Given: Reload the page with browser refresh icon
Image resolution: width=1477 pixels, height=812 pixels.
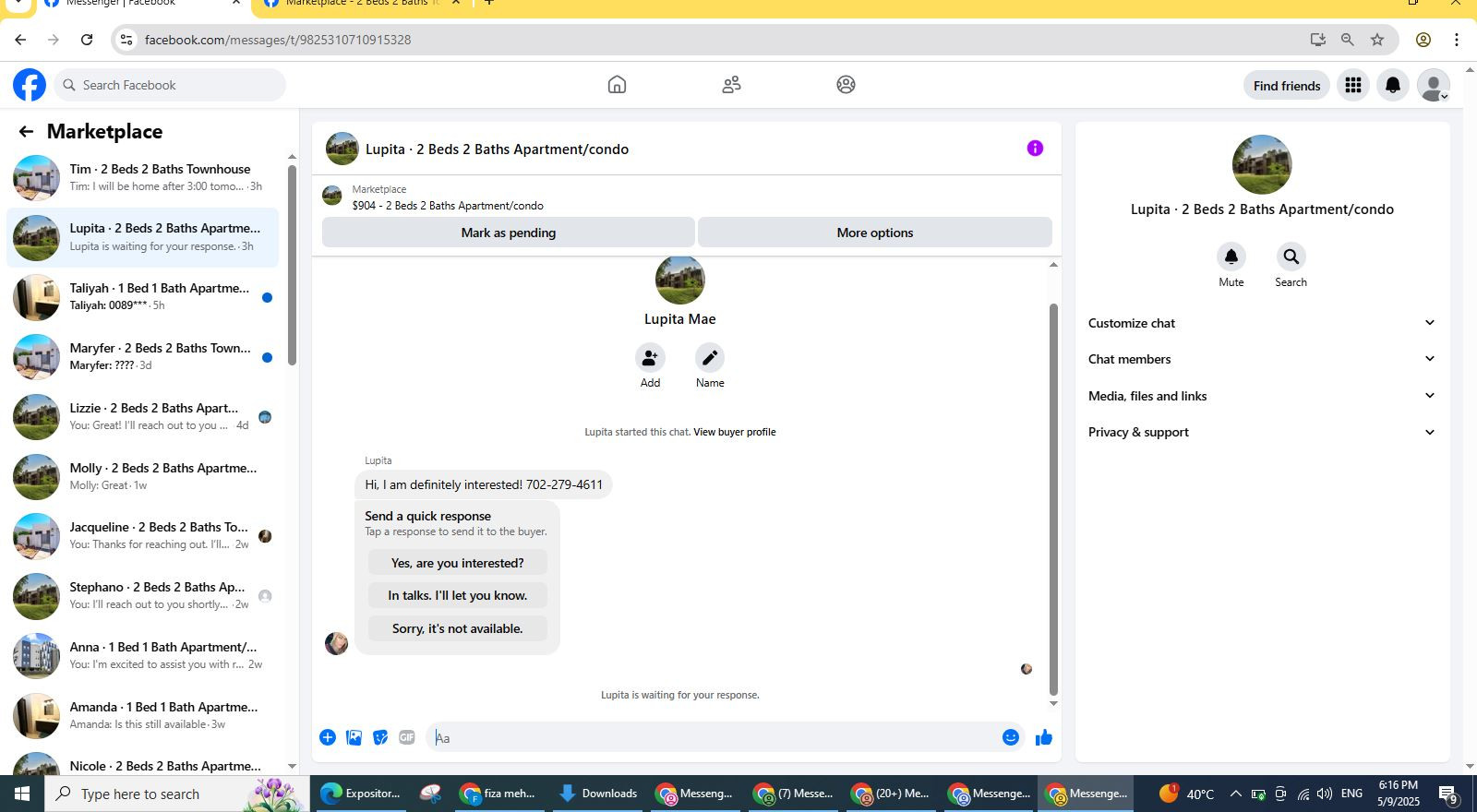Looking at the screenshot, I should (x=87, y=40).
